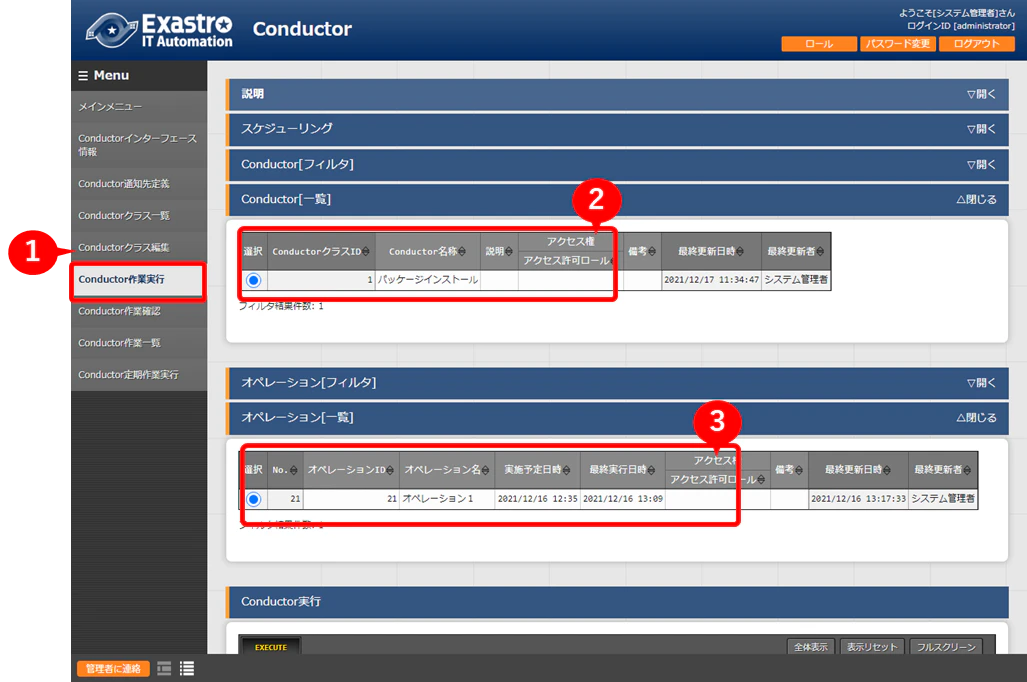The image size is (1027, 682).
Task: Switch to compact menu layout icon in footer
Action: tap(164, 668)
